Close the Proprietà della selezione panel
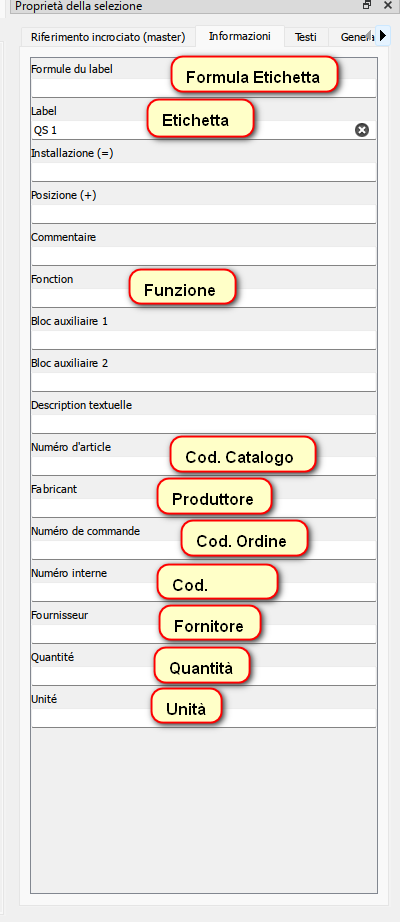 (x=387, y=5)
